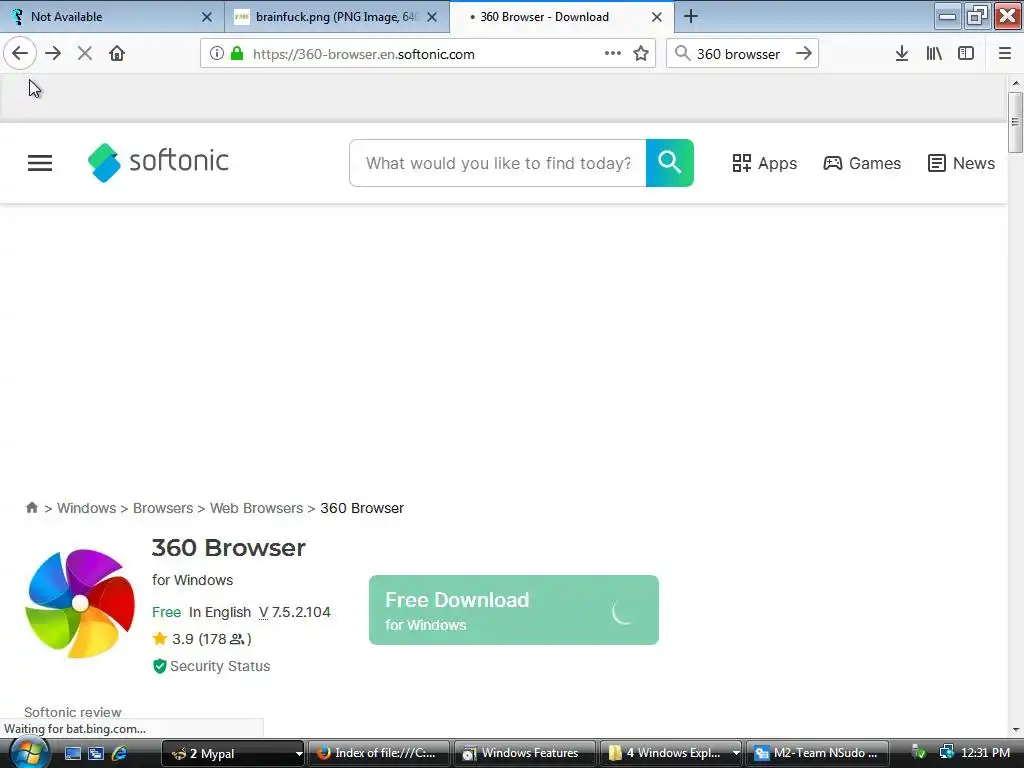
Task: Click the Free Download for Windows button
Action: (514, 610)
